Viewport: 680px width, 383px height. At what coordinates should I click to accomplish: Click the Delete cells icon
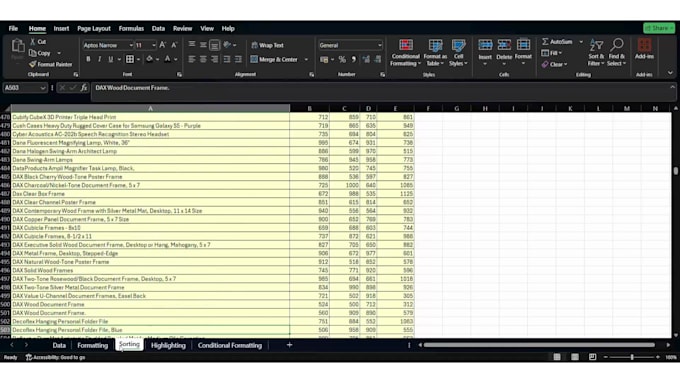504,45
